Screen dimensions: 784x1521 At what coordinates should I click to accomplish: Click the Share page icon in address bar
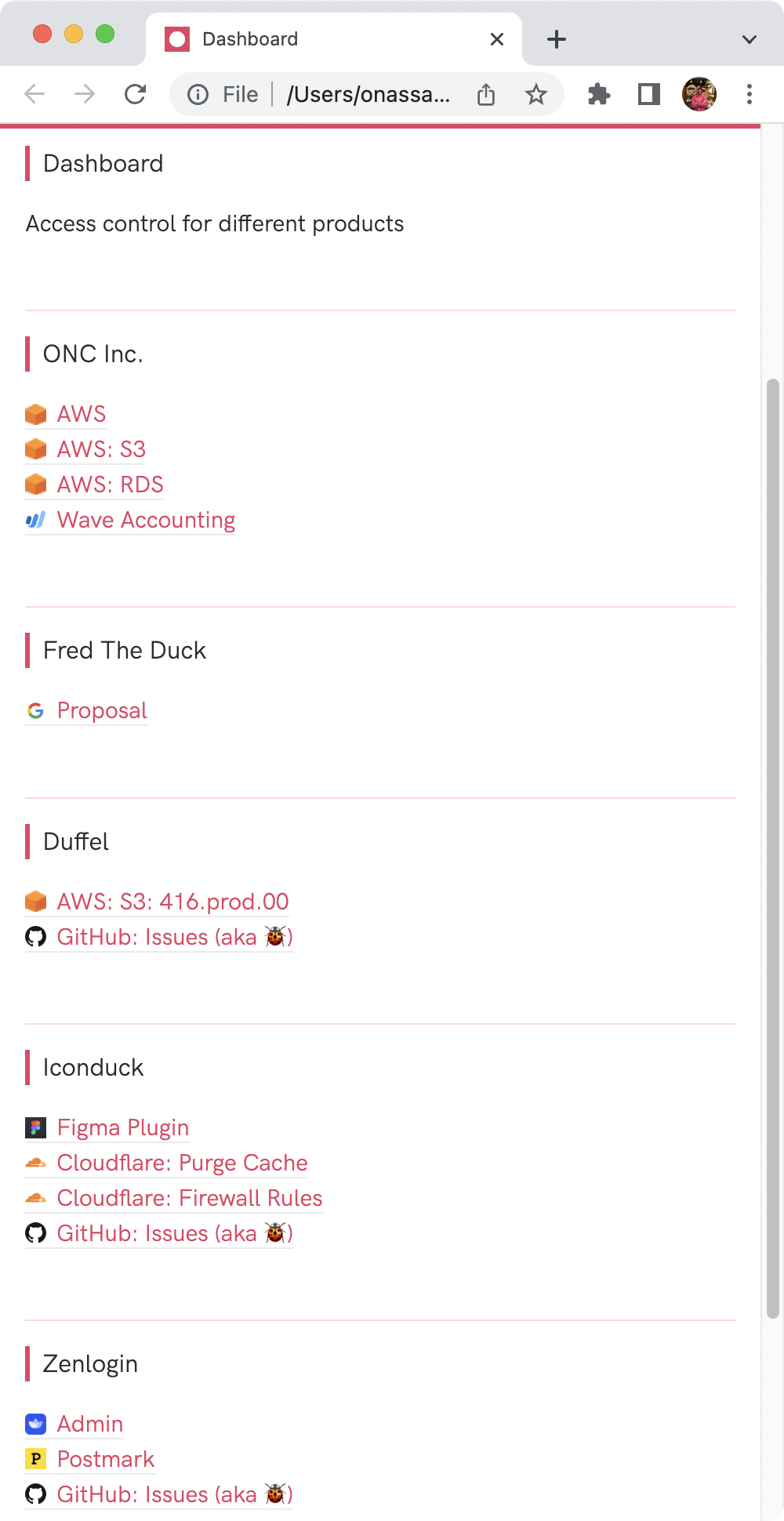tap(486, 95)
